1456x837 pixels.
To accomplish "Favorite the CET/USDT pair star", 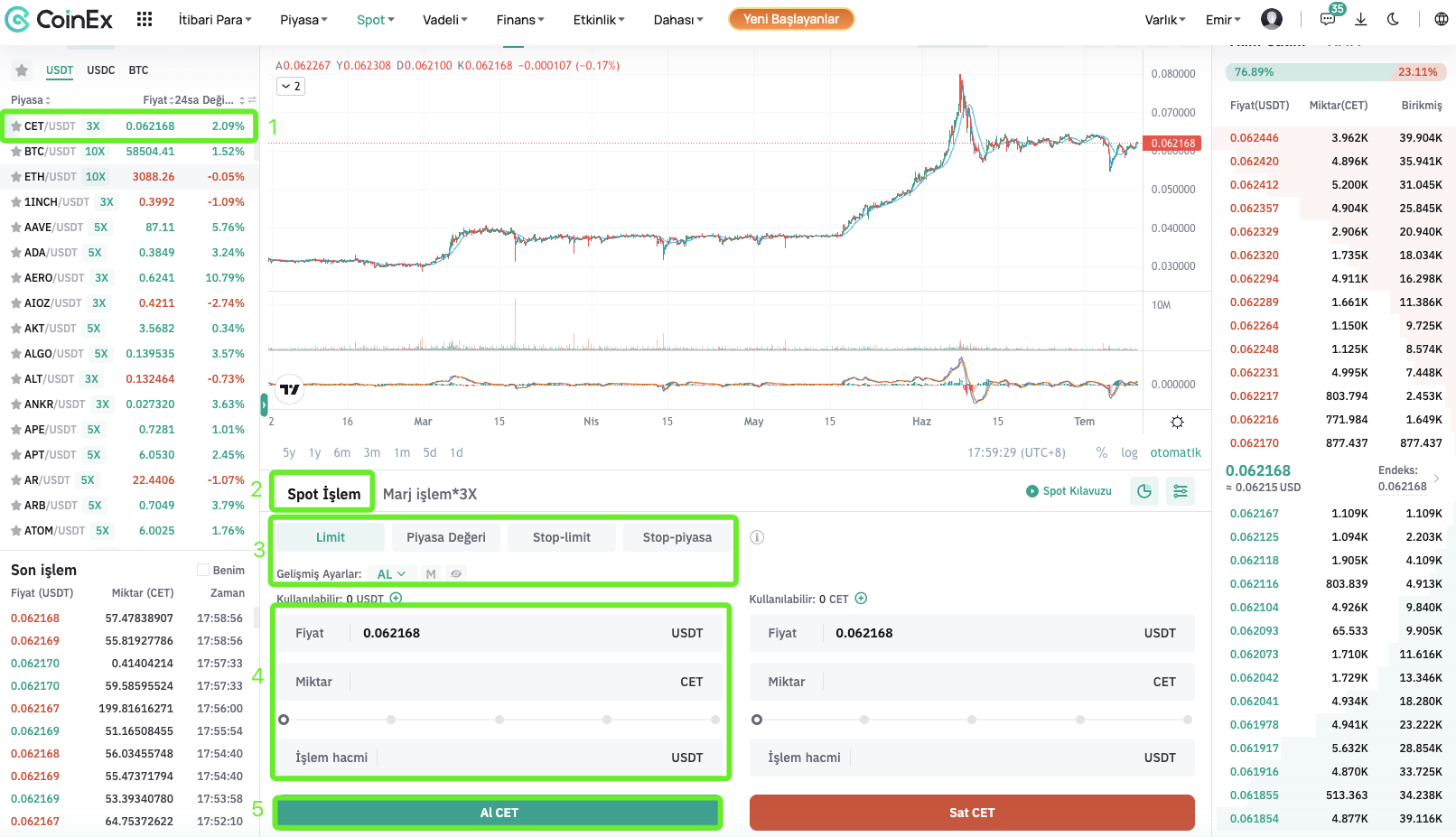I will [15, 126].
